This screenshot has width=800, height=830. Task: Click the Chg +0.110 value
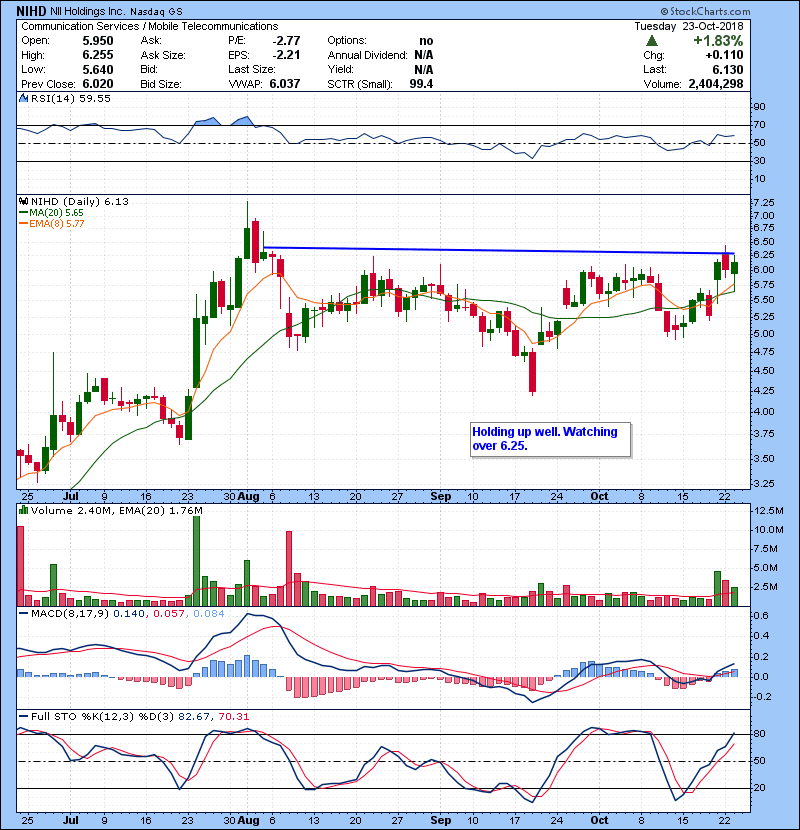[x=724, y=55]
